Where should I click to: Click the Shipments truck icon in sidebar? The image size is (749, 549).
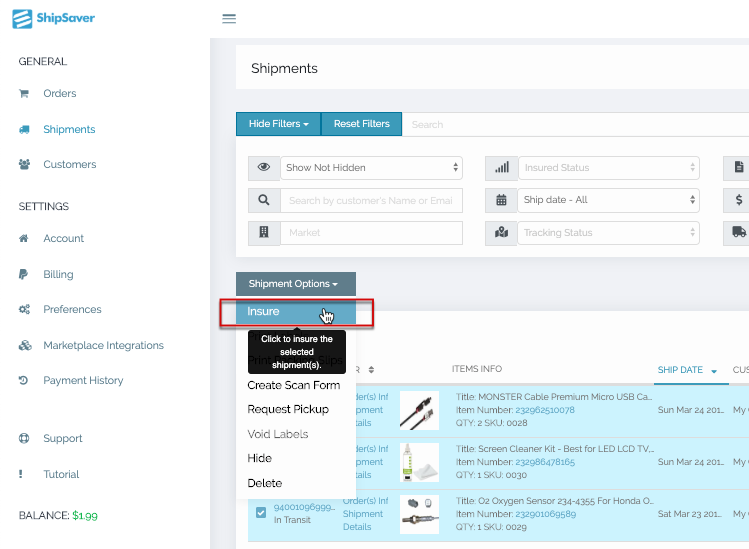(x=24, y=129)
